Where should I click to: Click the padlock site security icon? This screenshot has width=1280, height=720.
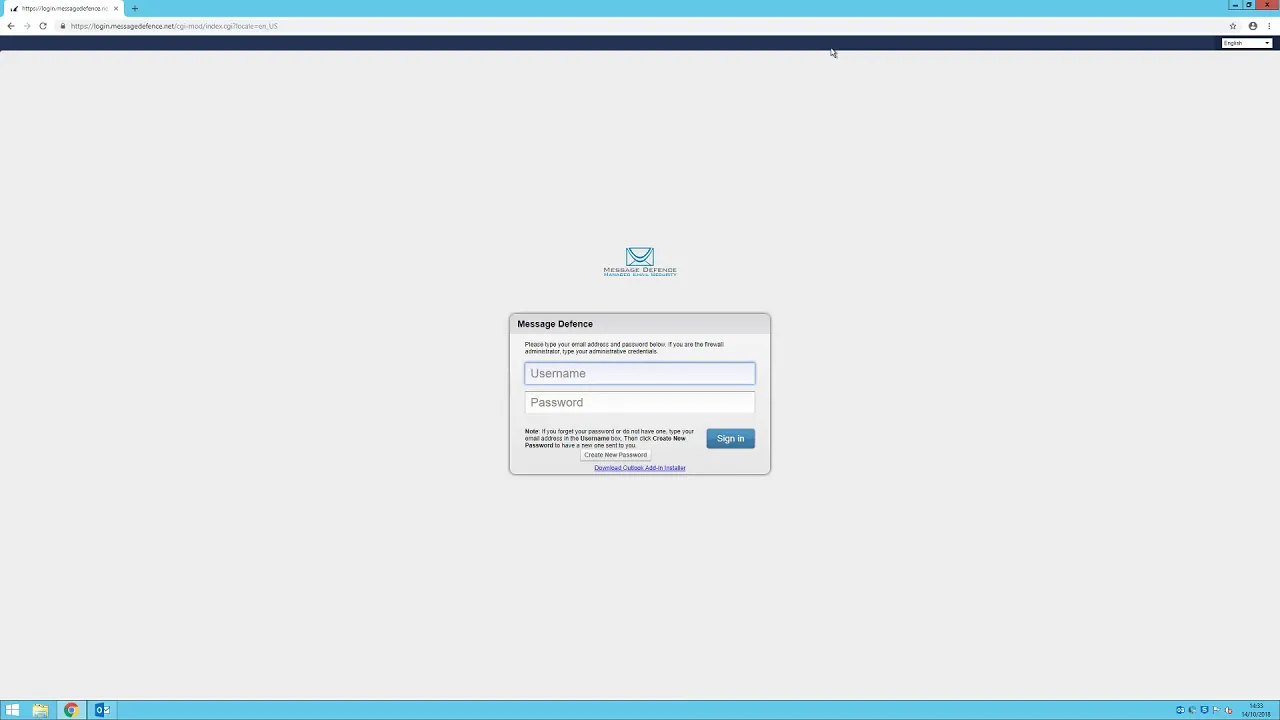[x=62, y=26]
